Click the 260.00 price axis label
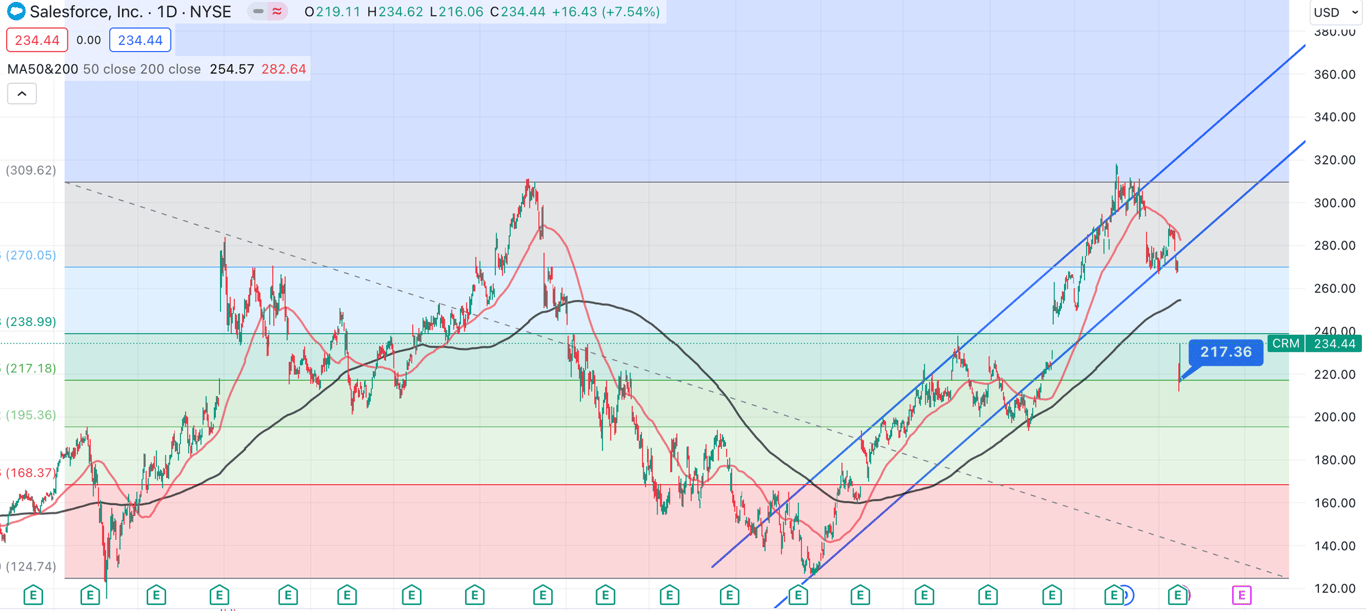1366x611 pixels. 1335,288
